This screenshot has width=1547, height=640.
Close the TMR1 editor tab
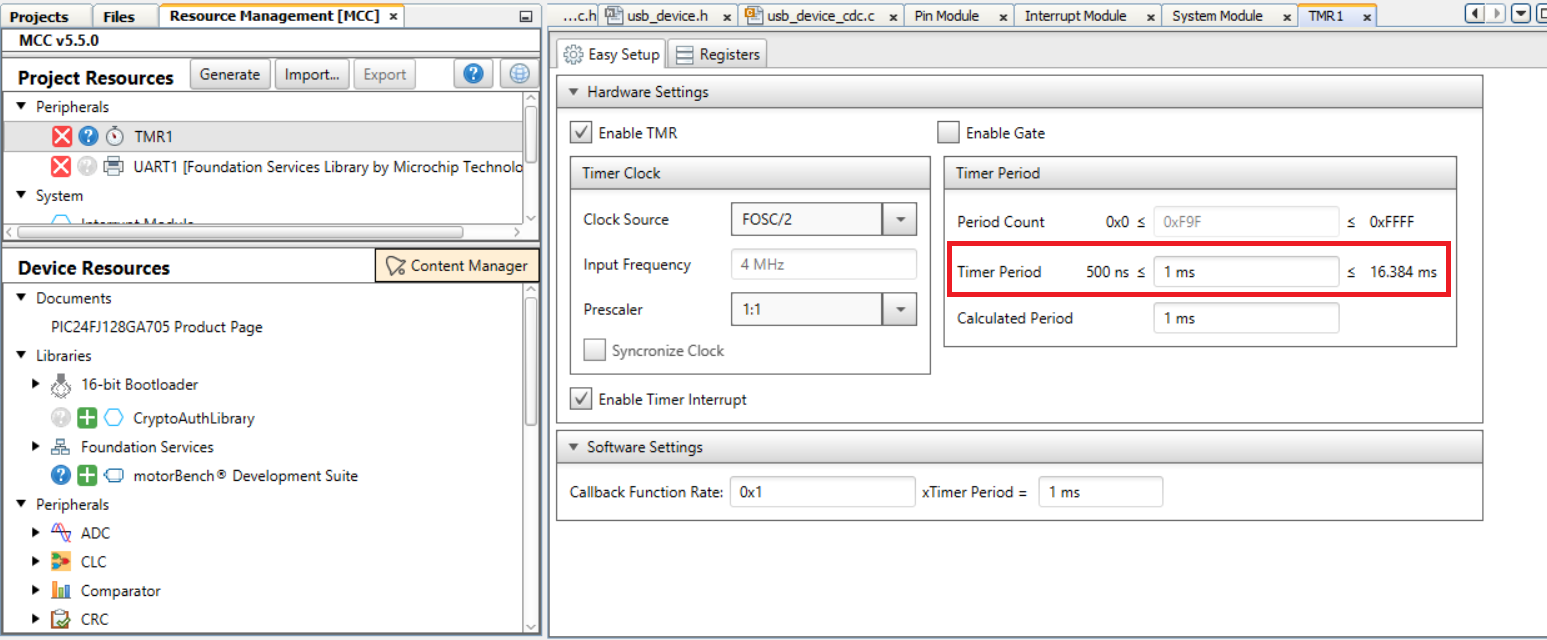pyautogui.click(x=1366, y=17)
